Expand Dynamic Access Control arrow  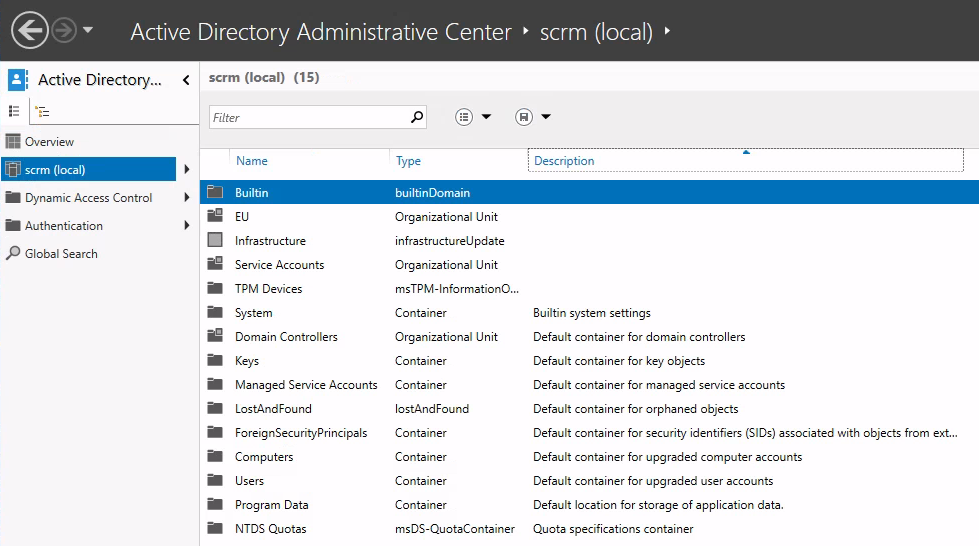187,197
